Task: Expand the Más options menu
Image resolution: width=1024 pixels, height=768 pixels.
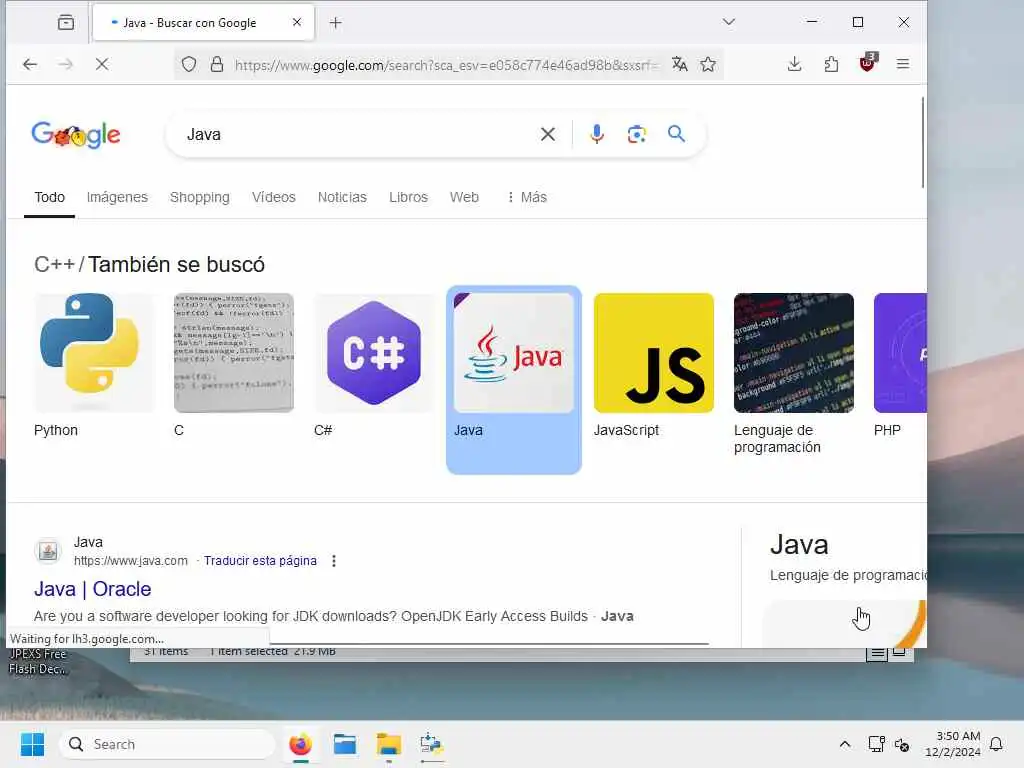Action: click(526, 197)
